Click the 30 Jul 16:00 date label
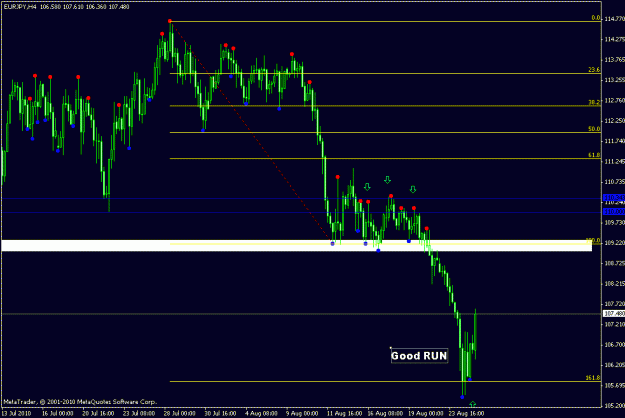 [x=220, y=414]
